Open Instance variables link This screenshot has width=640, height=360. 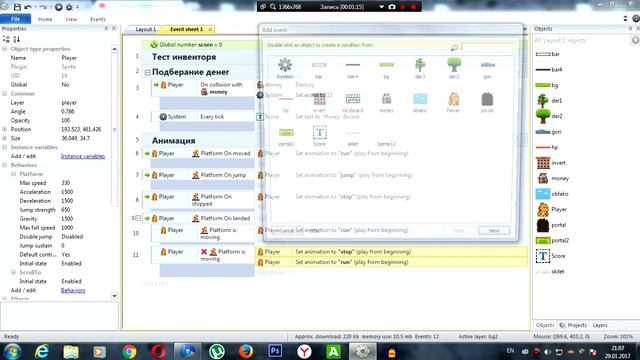coord(83,156)
